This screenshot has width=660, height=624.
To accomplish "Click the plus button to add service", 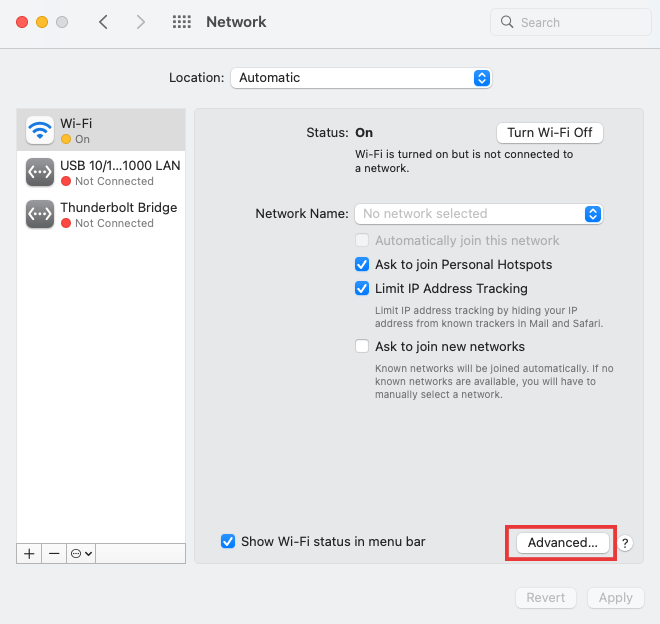I will (29, 553).
